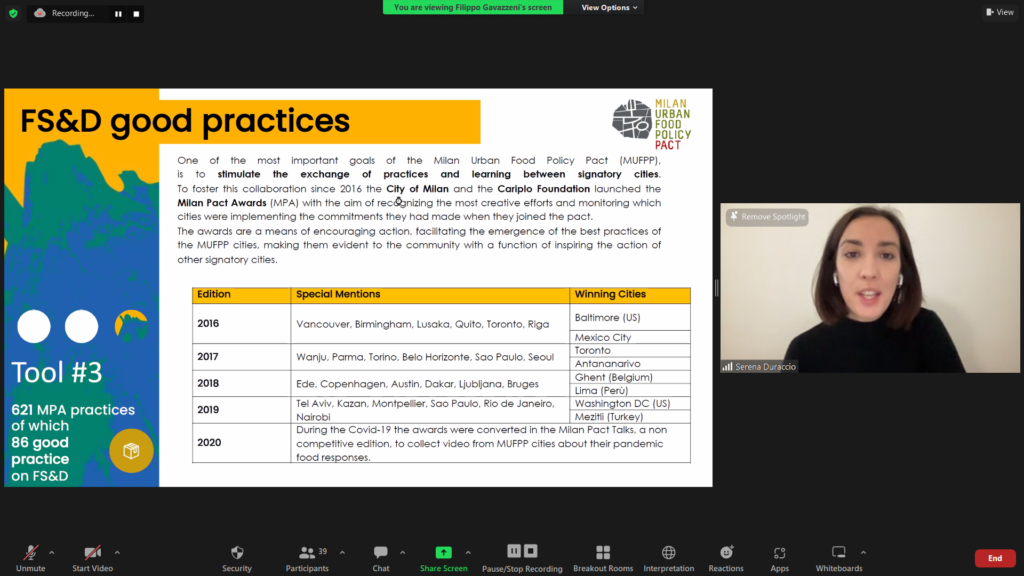The height and width of the screenshot is (576, 1024).
Task: Open Breakout Rooms
Action: point(602,553)
